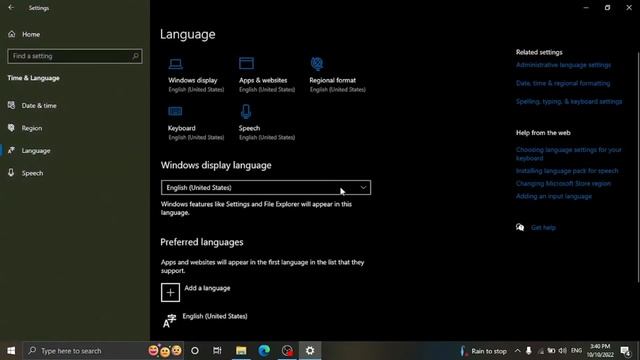Click the settings page vertical scrollbar
Viewport: 640px width, 360px height.
638,167
